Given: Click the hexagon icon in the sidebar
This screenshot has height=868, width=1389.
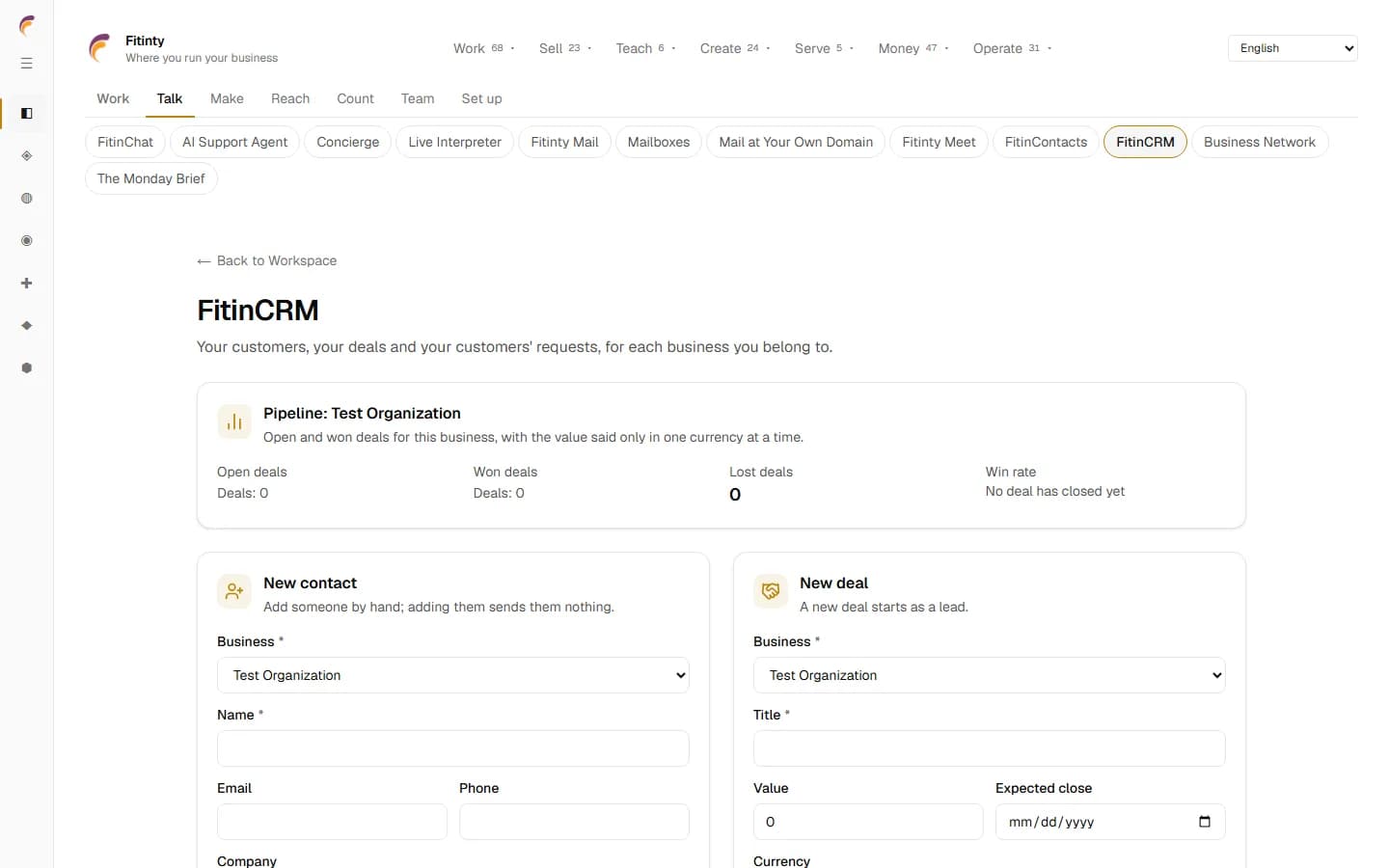Looking at the screenshot, I should (x=27, y=368).
